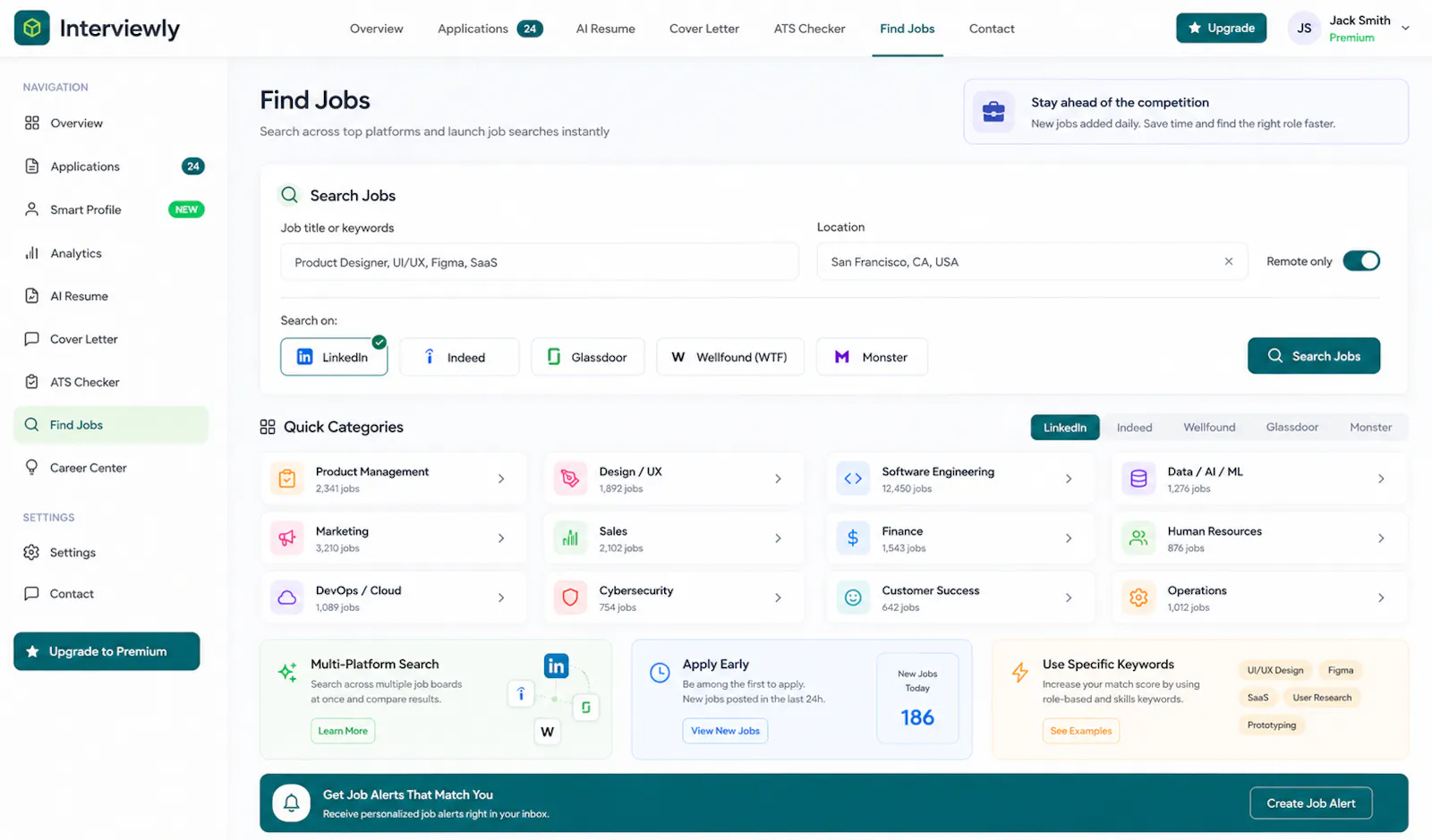Click Create Job Alert button
Viewport: 1432px width, 840px height.
coord(1310,803)
